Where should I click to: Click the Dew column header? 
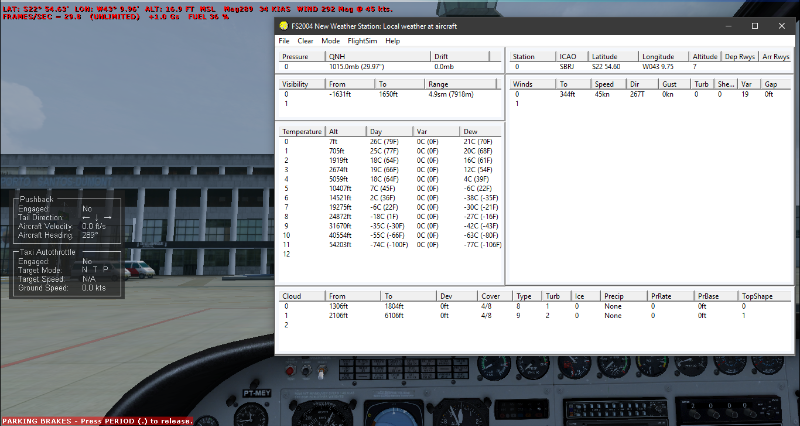(x=480, y=132)
